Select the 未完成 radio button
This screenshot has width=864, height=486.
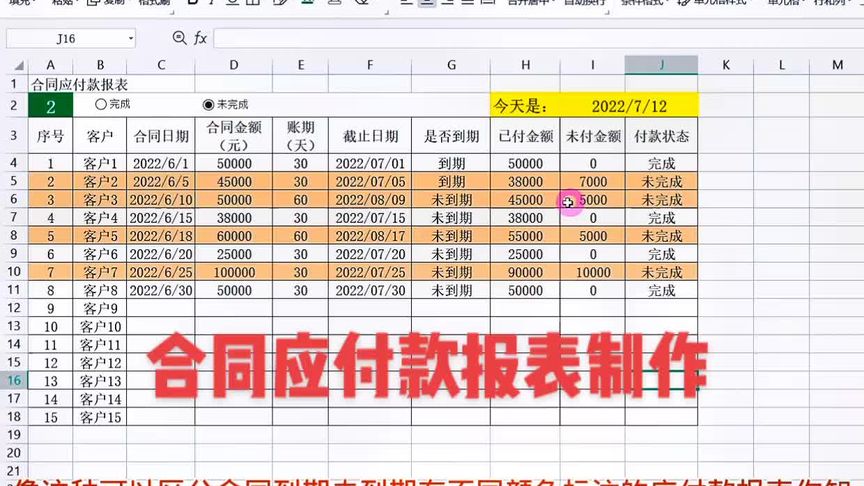coord(208,104)
